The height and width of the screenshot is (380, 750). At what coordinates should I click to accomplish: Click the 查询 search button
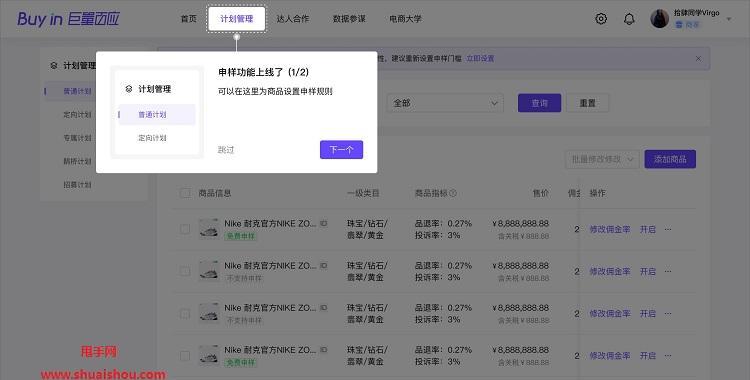click(x=540, y=103)
